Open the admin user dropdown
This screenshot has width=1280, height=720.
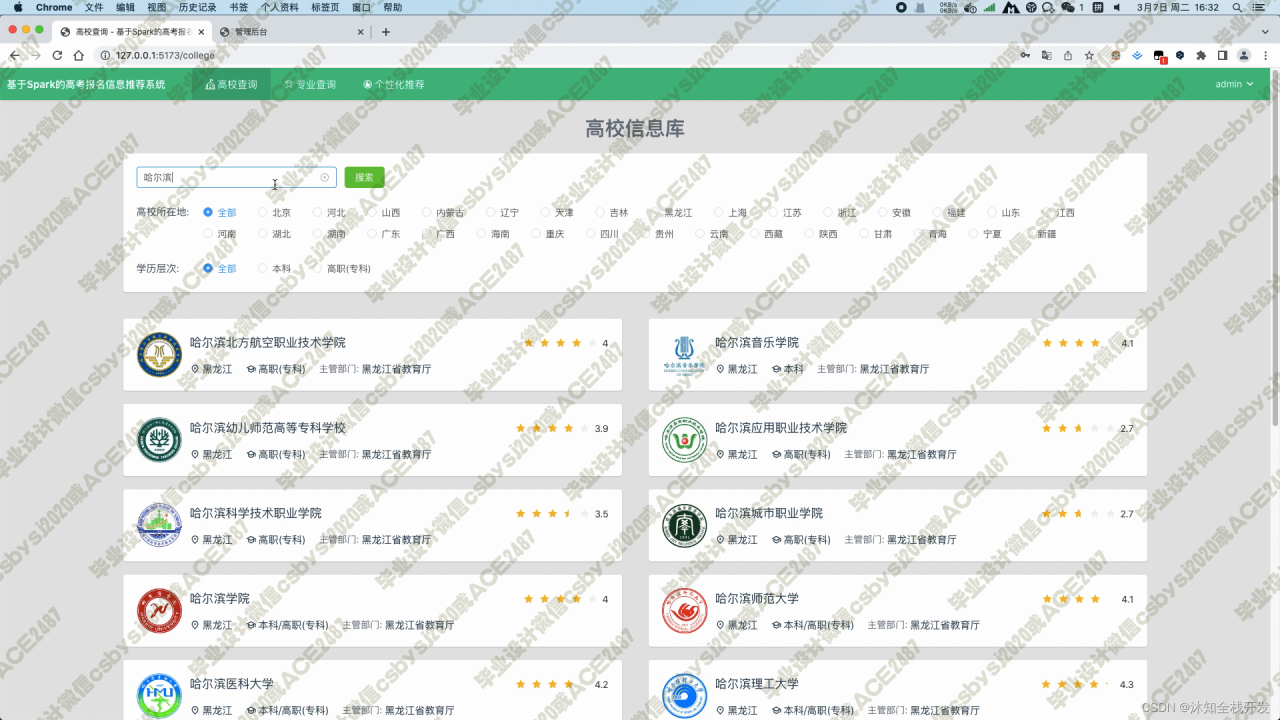(1234, 84)
